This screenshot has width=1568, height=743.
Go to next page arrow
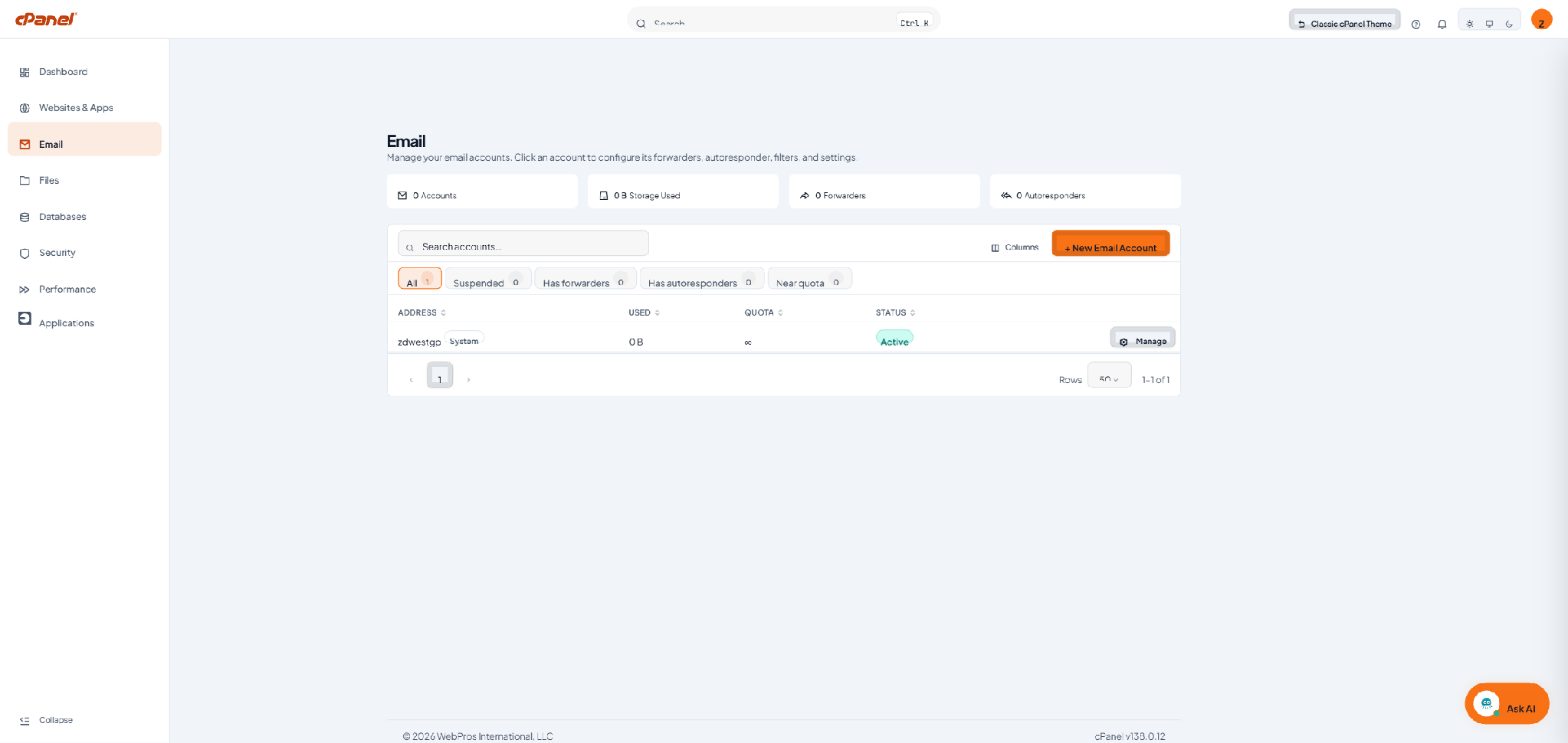click(x=468, y=379)
